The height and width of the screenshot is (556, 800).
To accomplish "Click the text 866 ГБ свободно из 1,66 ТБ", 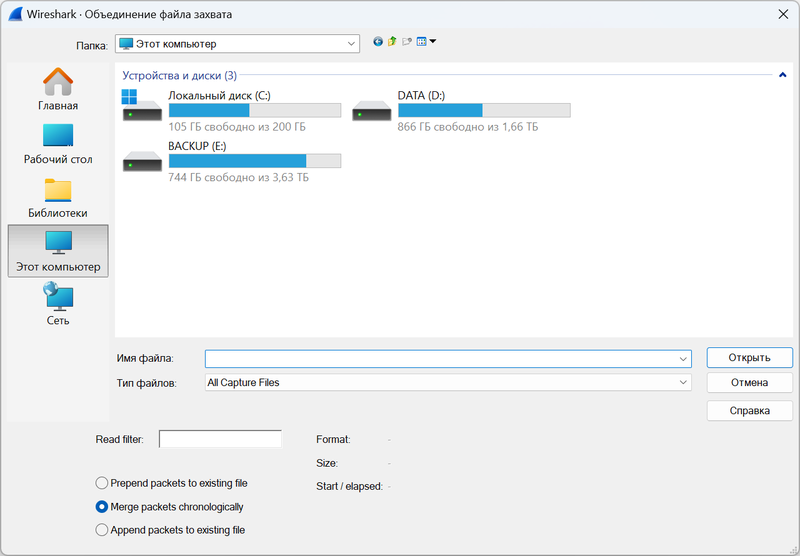I will (467, 127).
